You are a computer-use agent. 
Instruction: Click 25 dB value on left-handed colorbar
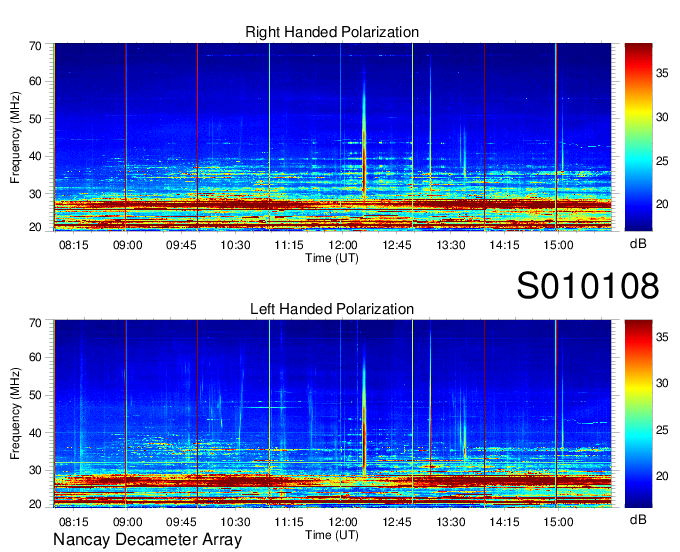pyautogui.click(x=662, y=430)
